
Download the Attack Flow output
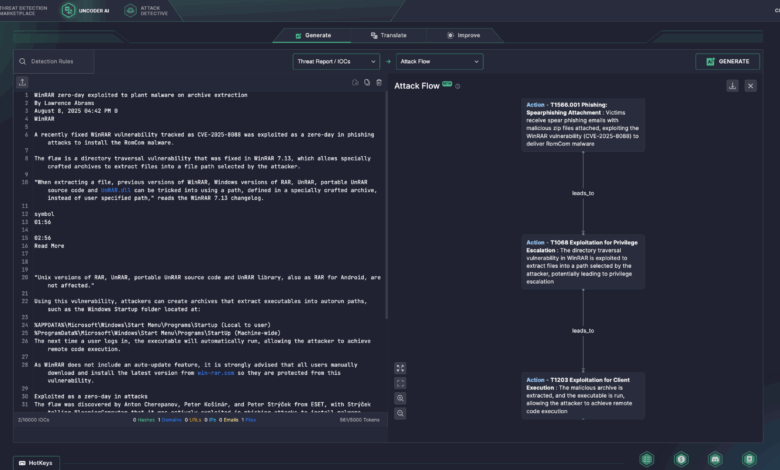click(x=732, y=86)
